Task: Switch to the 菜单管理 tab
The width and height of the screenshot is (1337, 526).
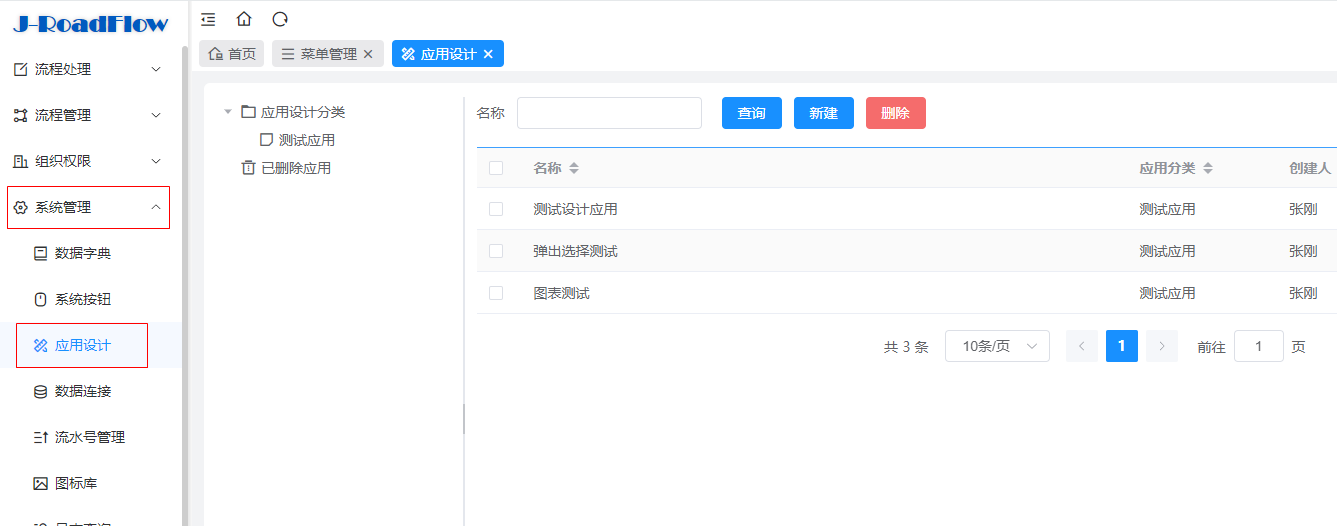Action: tap(327, 54)
